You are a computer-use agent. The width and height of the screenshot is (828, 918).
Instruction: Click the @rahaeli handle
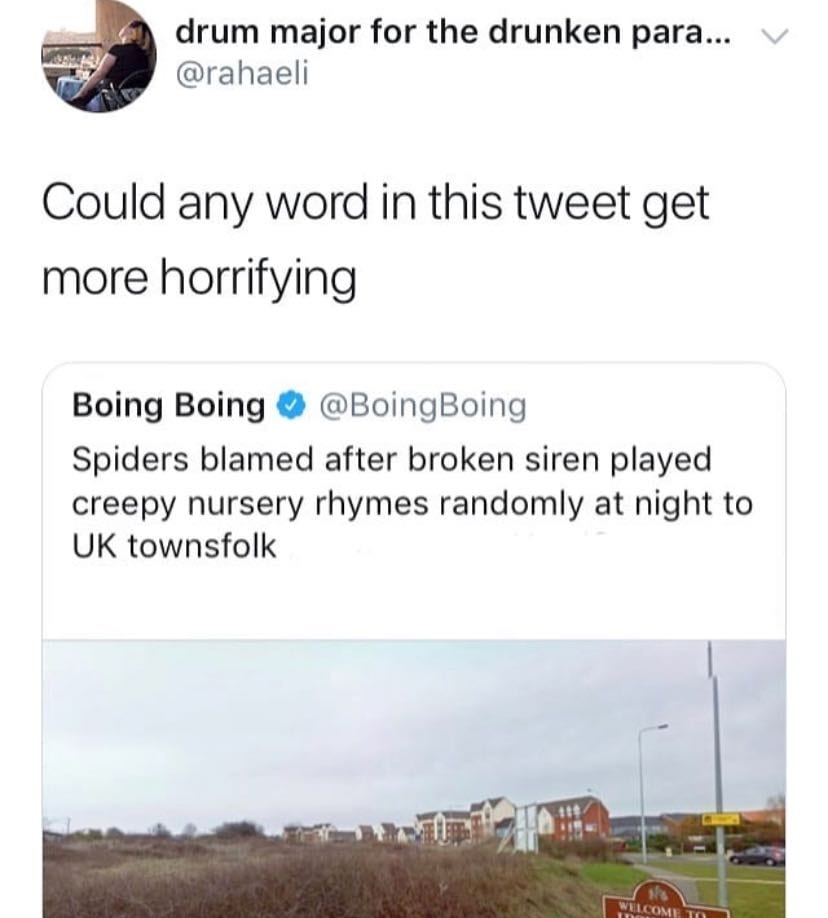235,75
